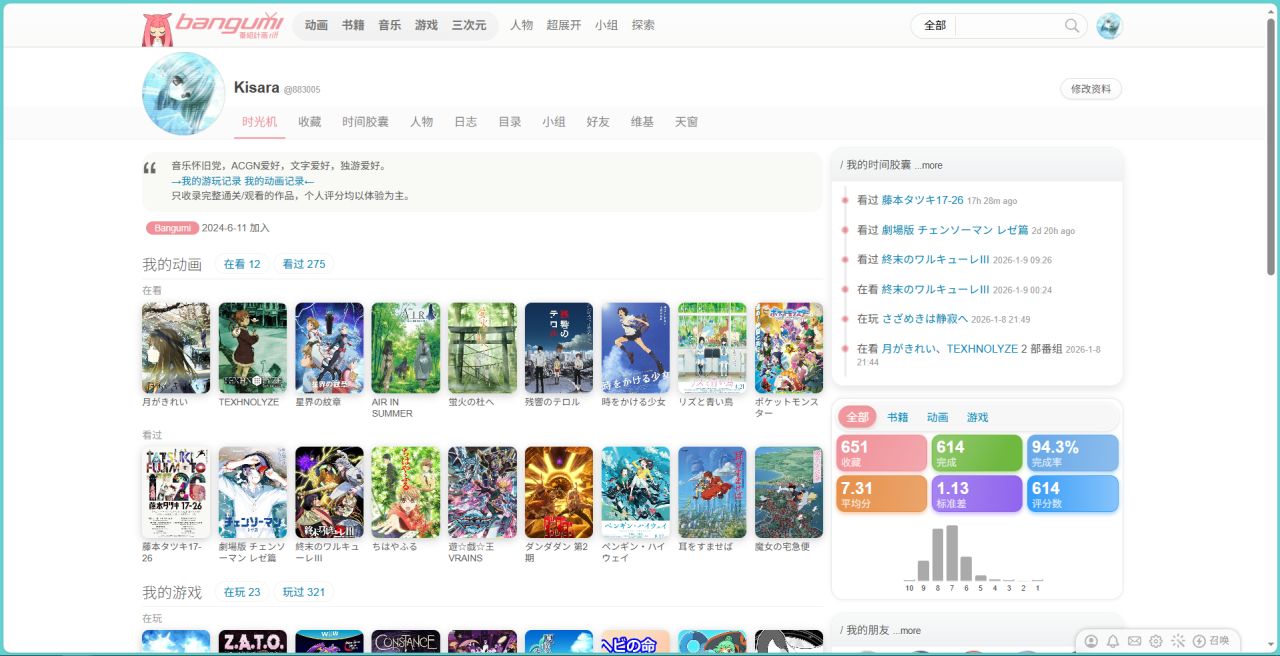
Task: Click the 召唤 summon lightning button
Action: point(1211,641)
